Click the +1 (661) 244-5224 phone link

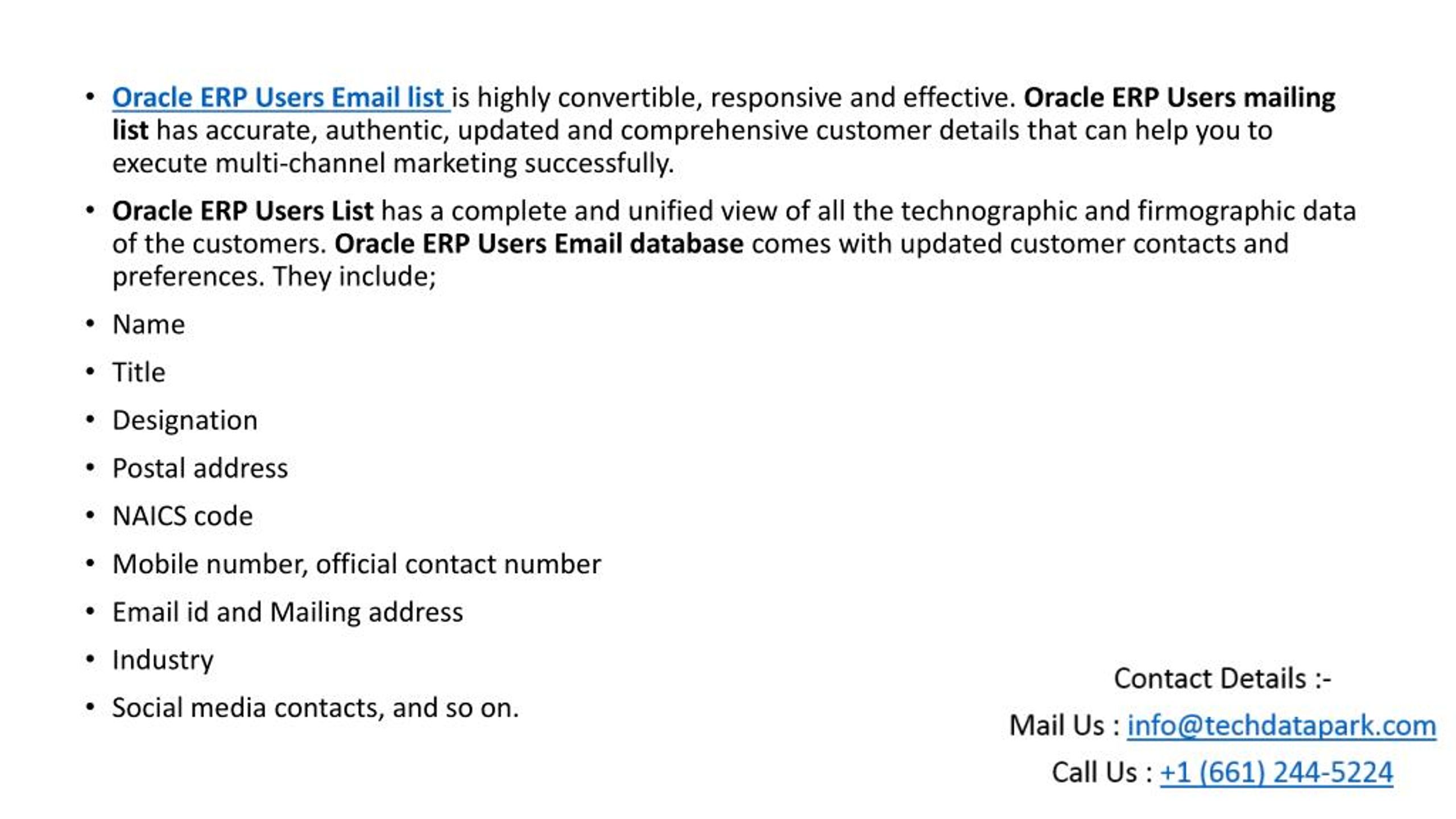[1276, 773]
